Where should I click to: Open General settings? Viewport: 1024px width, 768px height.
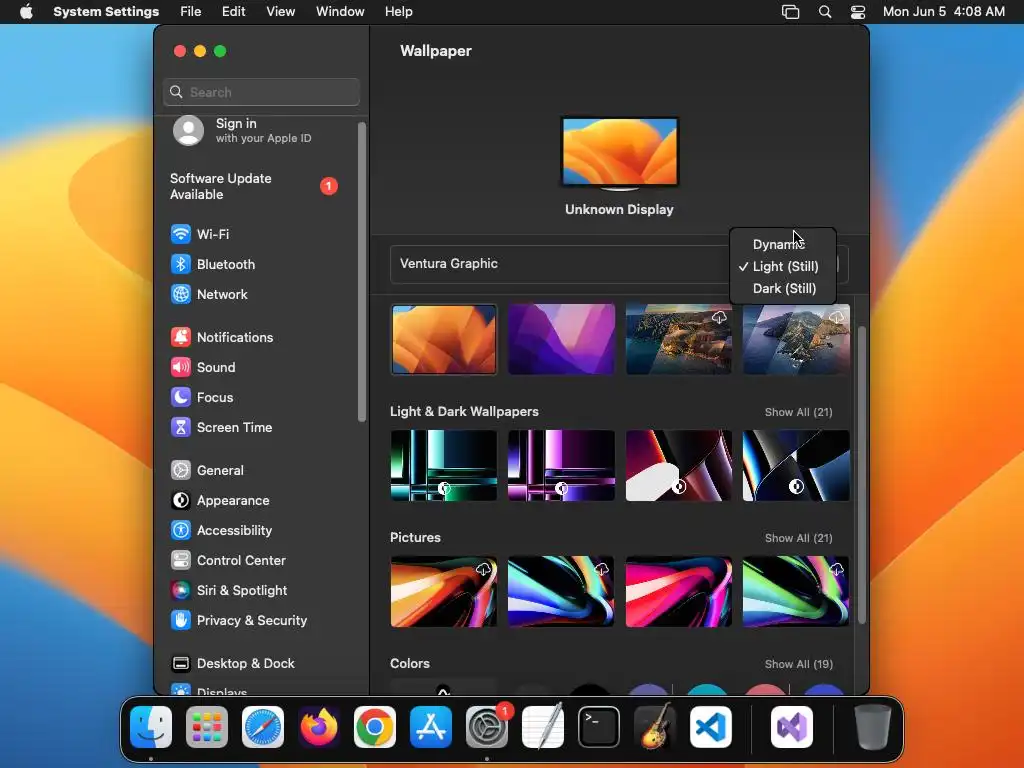(x=206, y=470)
